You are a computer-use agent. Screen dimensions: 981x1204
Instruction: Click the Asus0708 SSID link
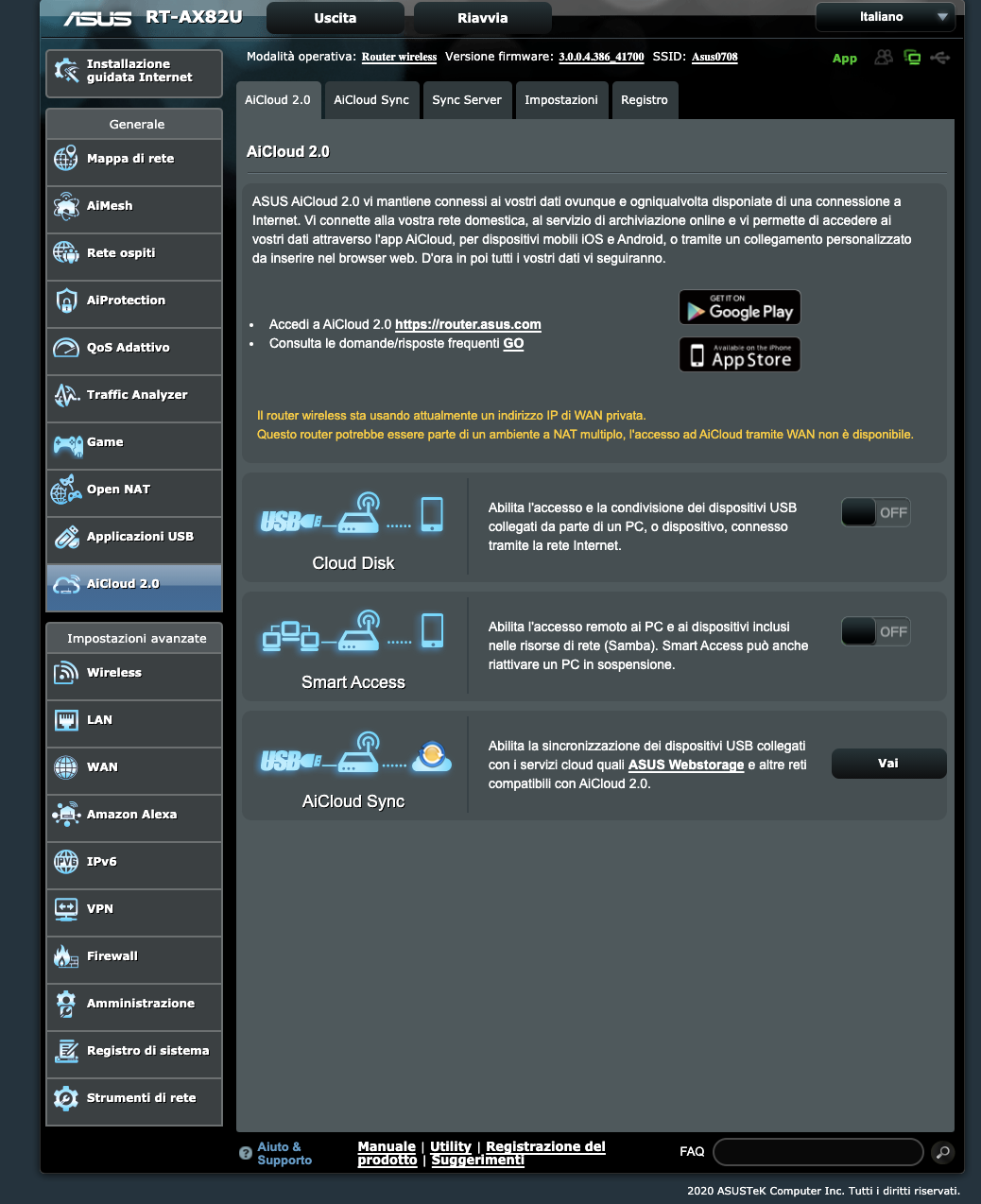pos(714,57)
